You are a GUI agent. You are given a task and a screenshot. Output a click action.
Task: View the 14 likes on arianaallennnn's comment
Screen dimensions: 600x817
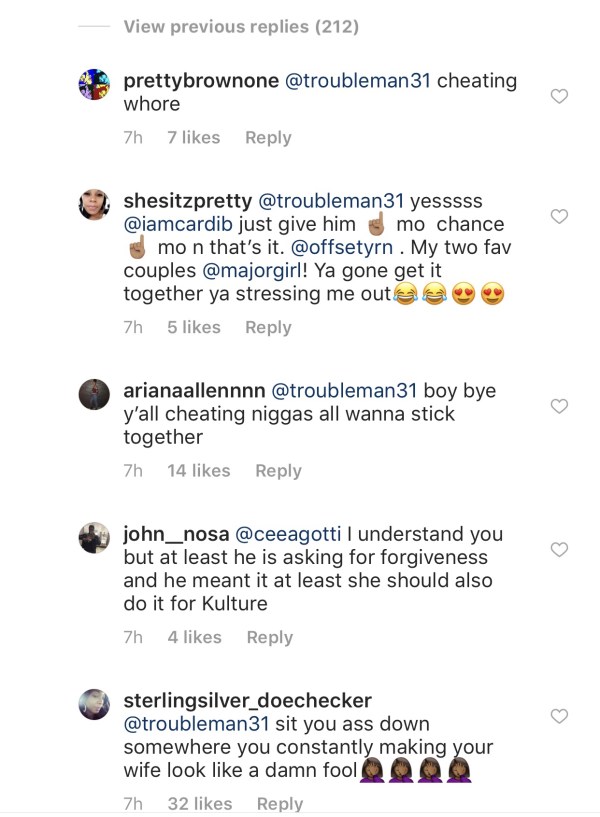click(198, 470)
